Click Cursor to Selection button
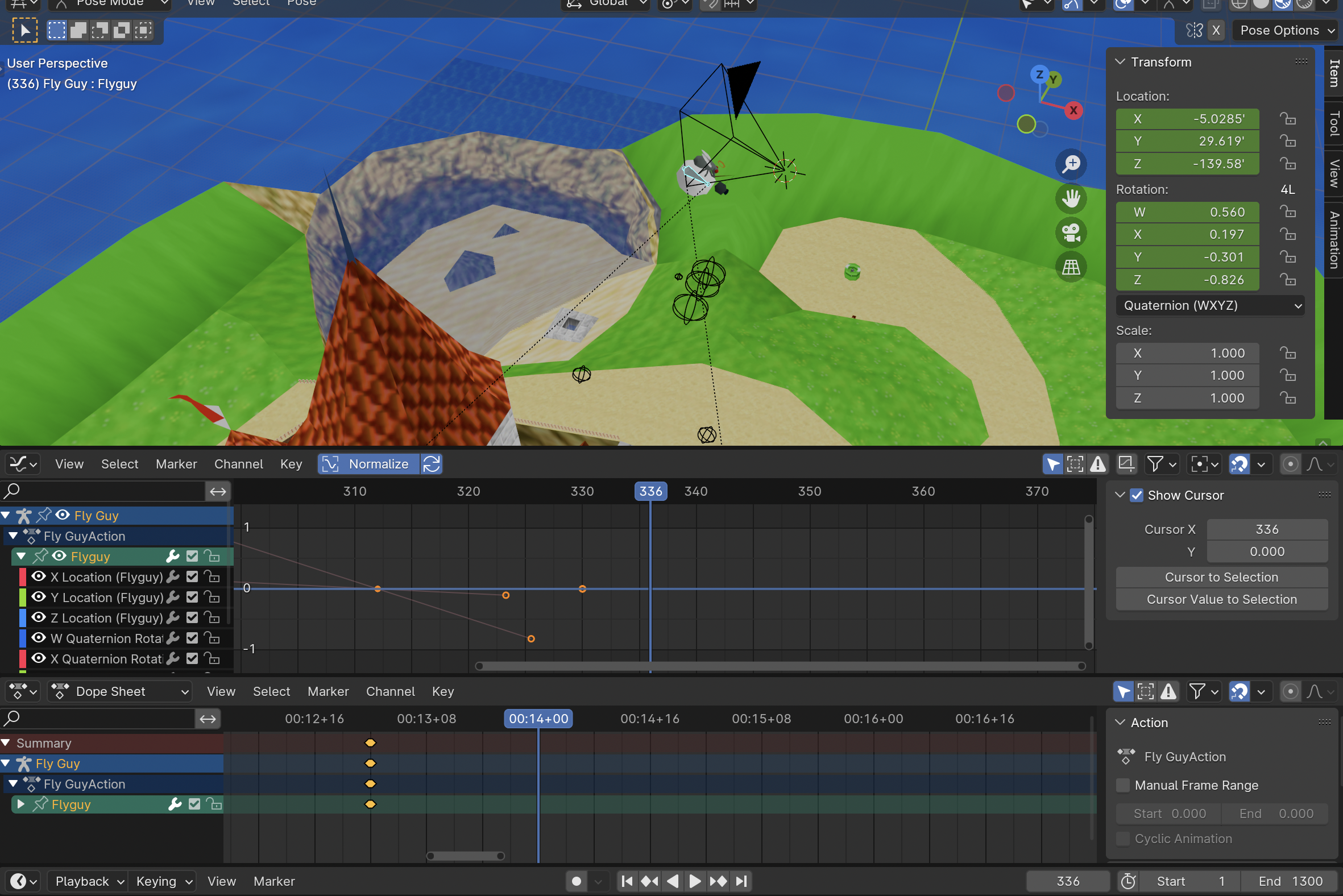1343x896 pixels. [x=1221, y=577]
